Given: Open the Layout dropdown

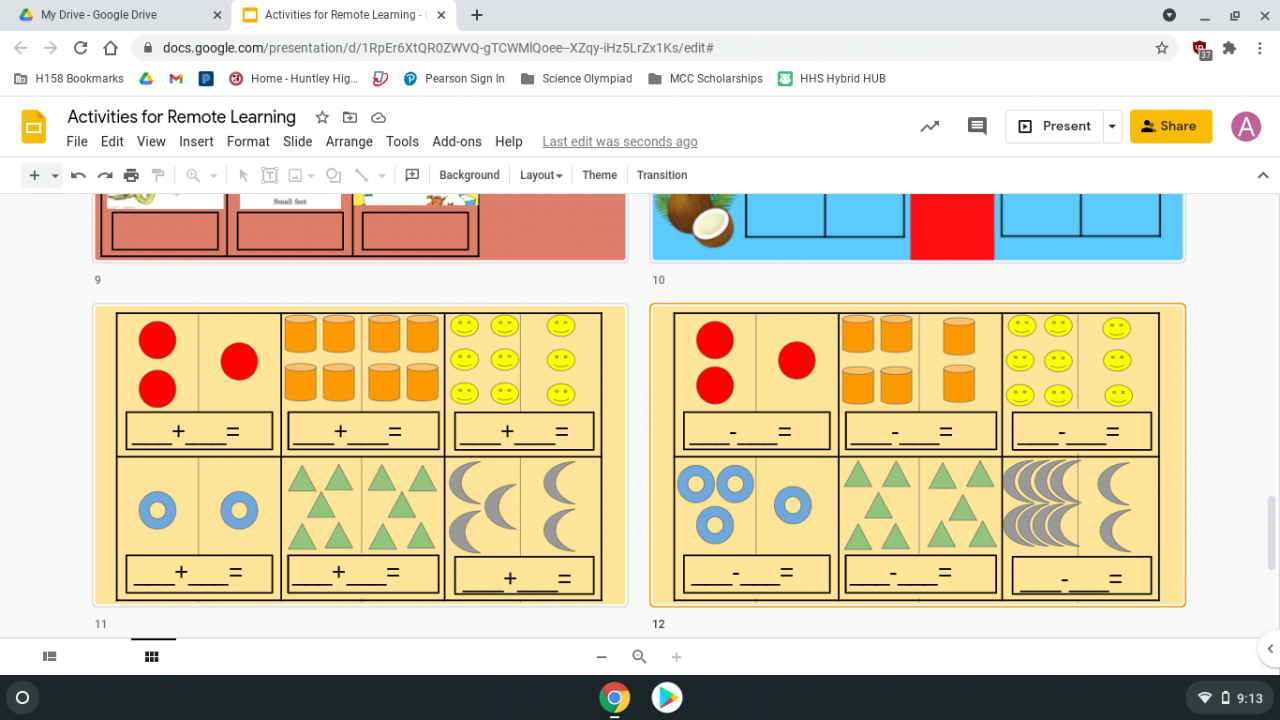Looking at the screenshot, I should pyautogui.click(x=541, y=175).
